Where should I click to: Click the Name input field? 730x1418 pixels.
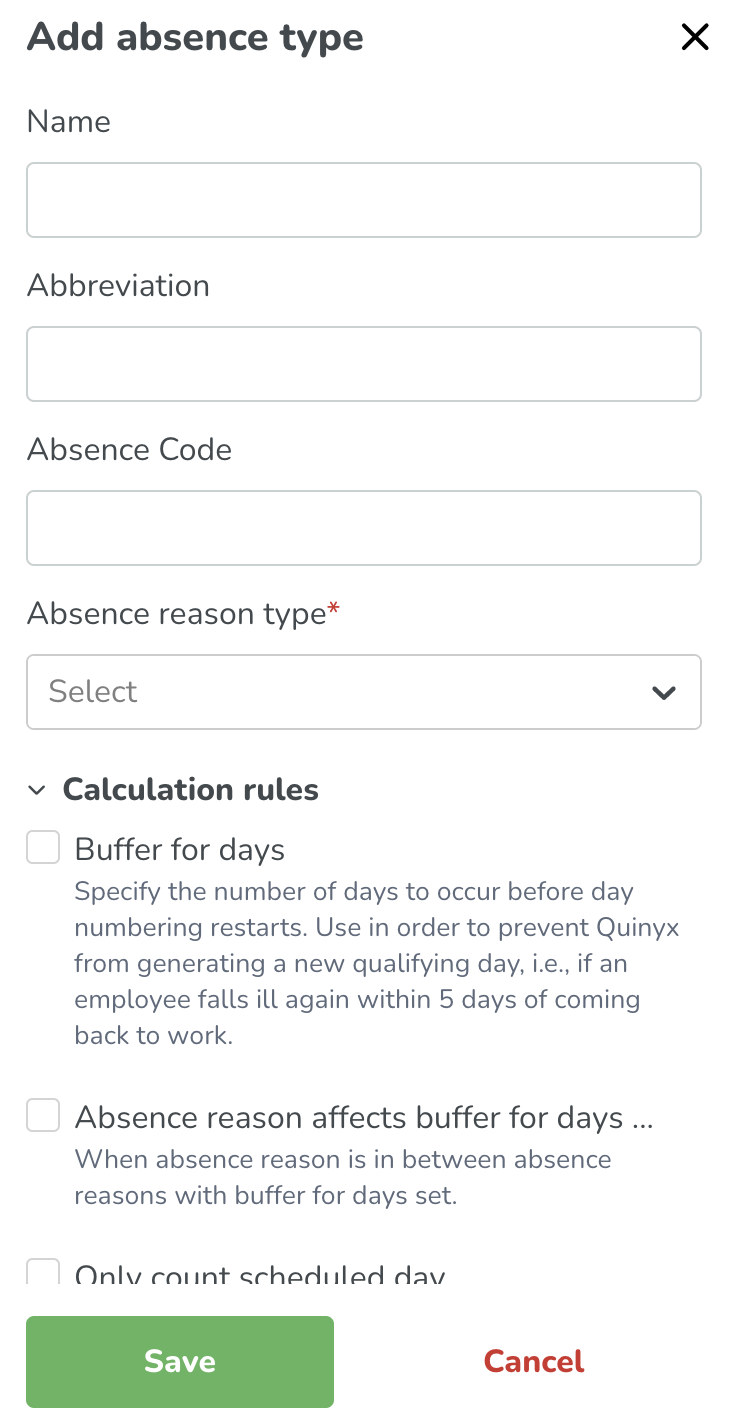coord(364,200)
